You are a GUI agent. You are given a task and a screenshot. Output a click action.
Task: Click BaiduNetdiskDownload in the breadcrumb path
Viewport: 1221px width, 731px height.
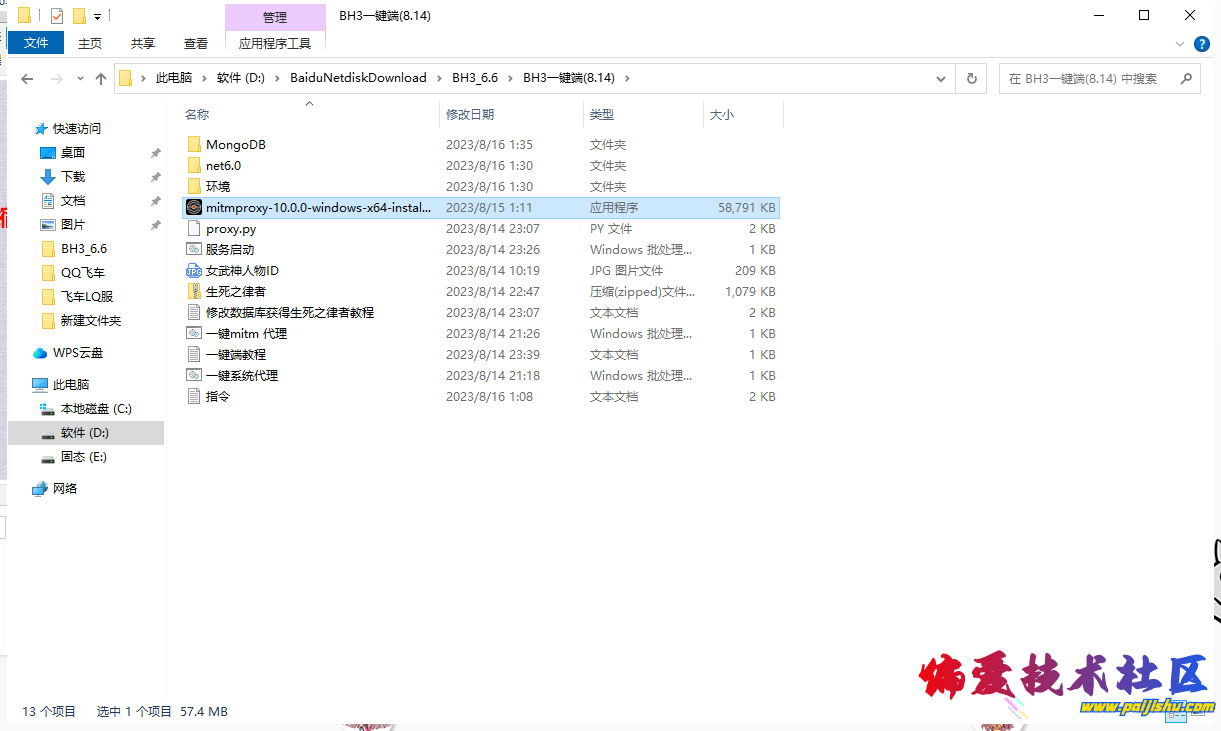click(358, 78)
